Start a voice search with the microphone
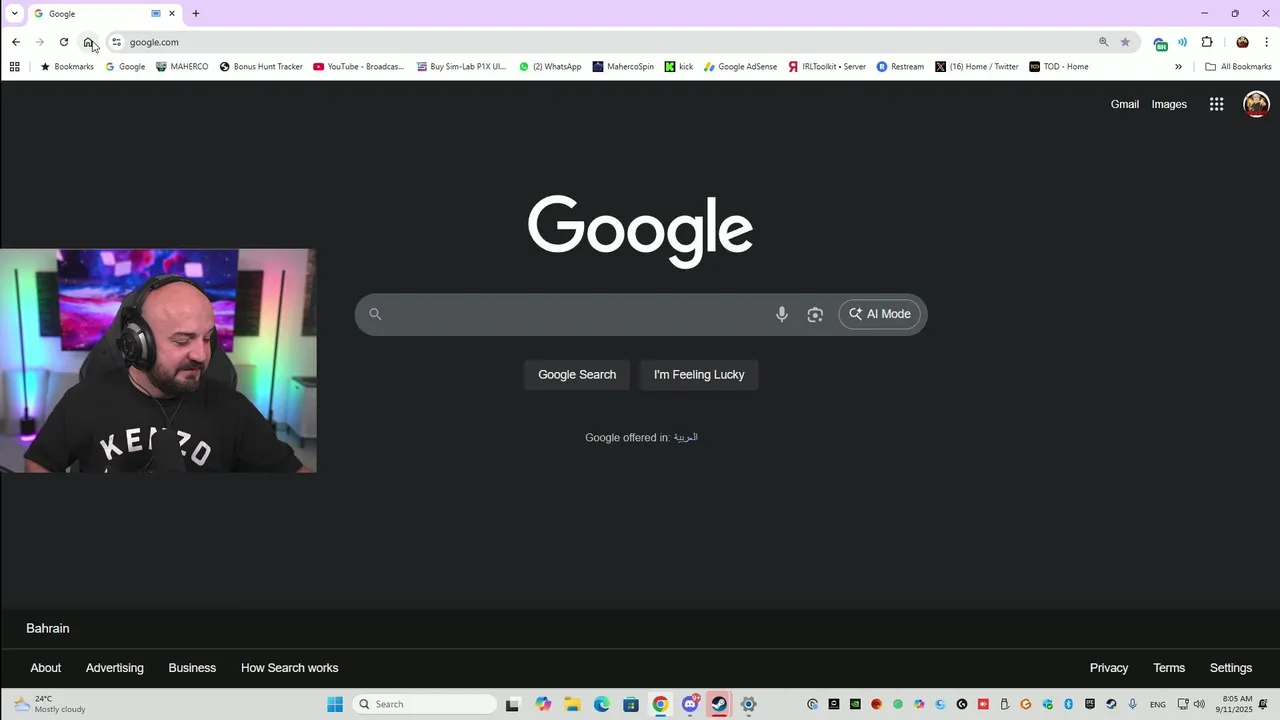The image size is (1280, 720). tap(782, 314)
